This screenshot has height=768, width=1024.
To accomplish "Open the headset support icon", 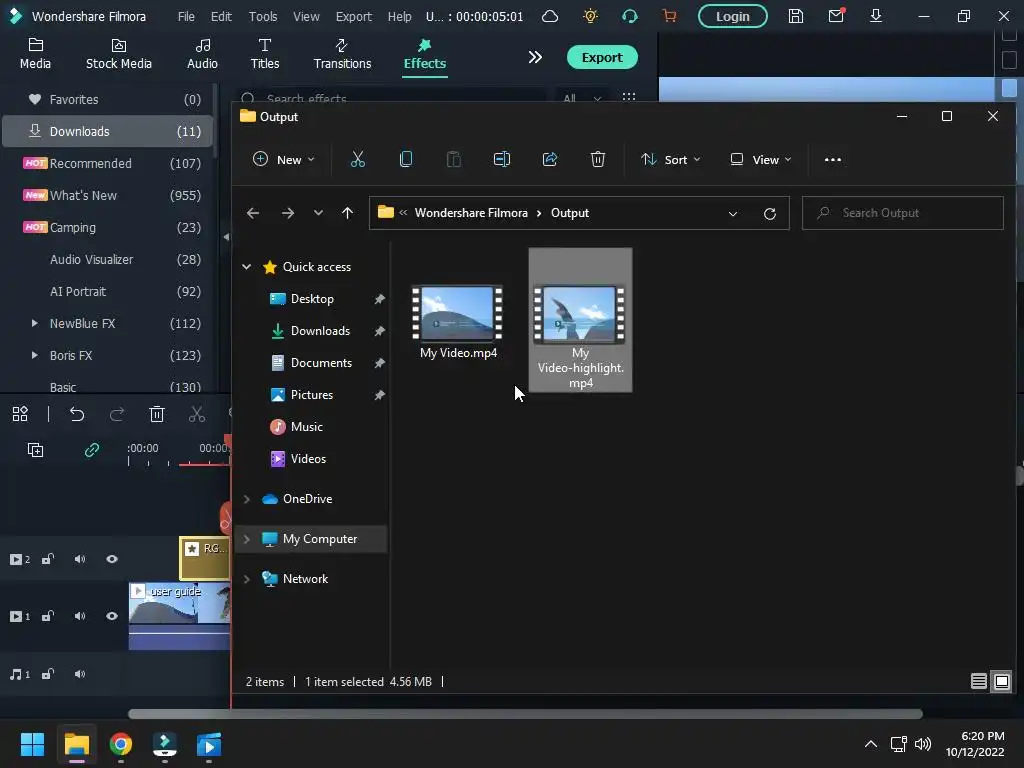I will tap(630, 16).
